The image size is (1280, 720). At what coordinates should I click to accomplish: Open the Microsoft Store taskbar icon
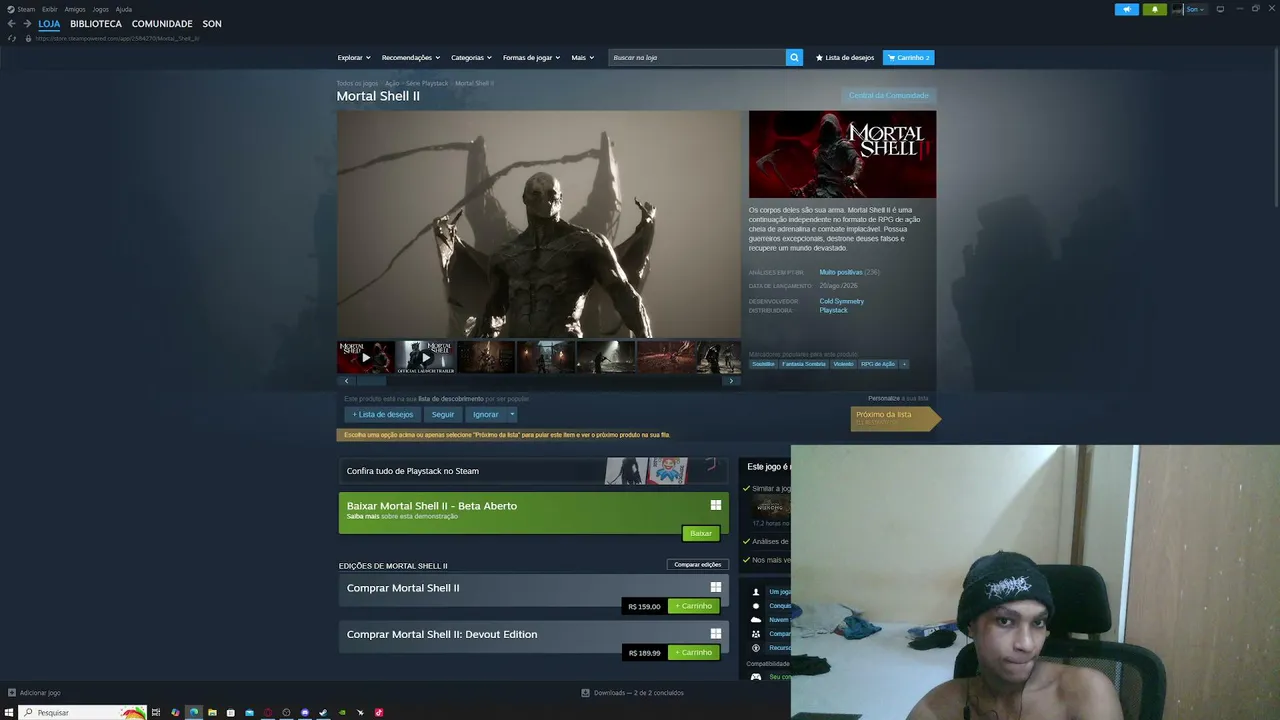click(231, 712)
